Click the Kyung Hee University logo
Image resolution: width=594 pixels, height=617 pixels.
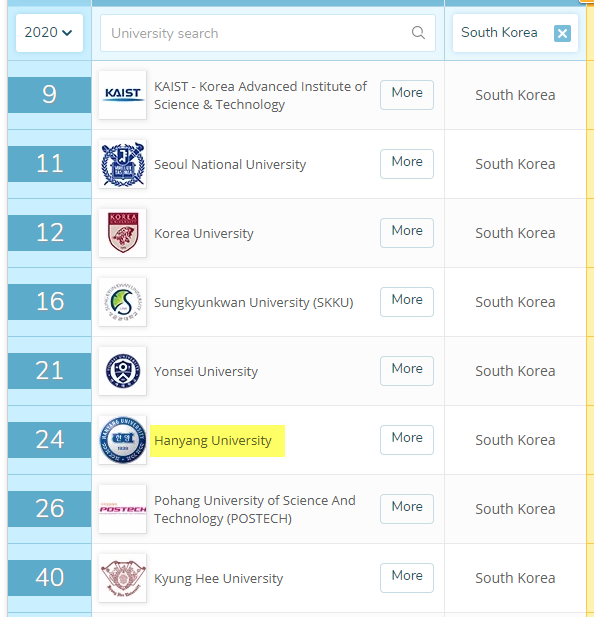(122, 578)
